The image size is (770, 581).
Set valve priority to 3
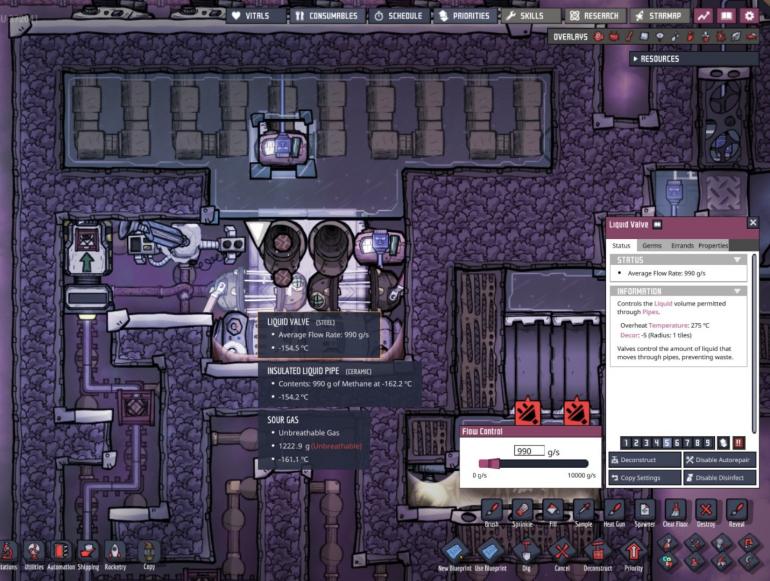coord(646,443)
